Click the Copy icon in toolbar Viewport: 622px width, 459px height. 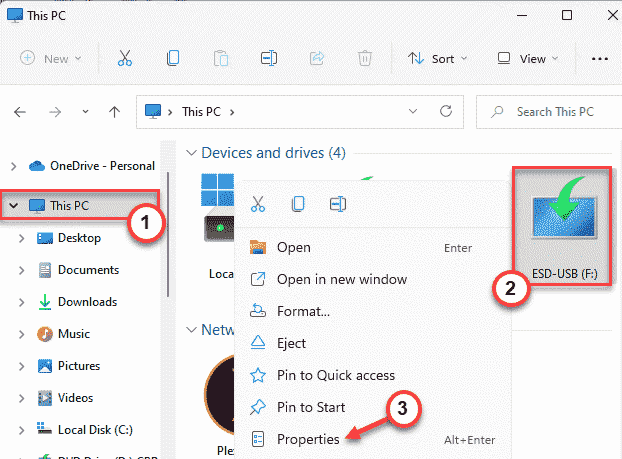tap(174, 58)
